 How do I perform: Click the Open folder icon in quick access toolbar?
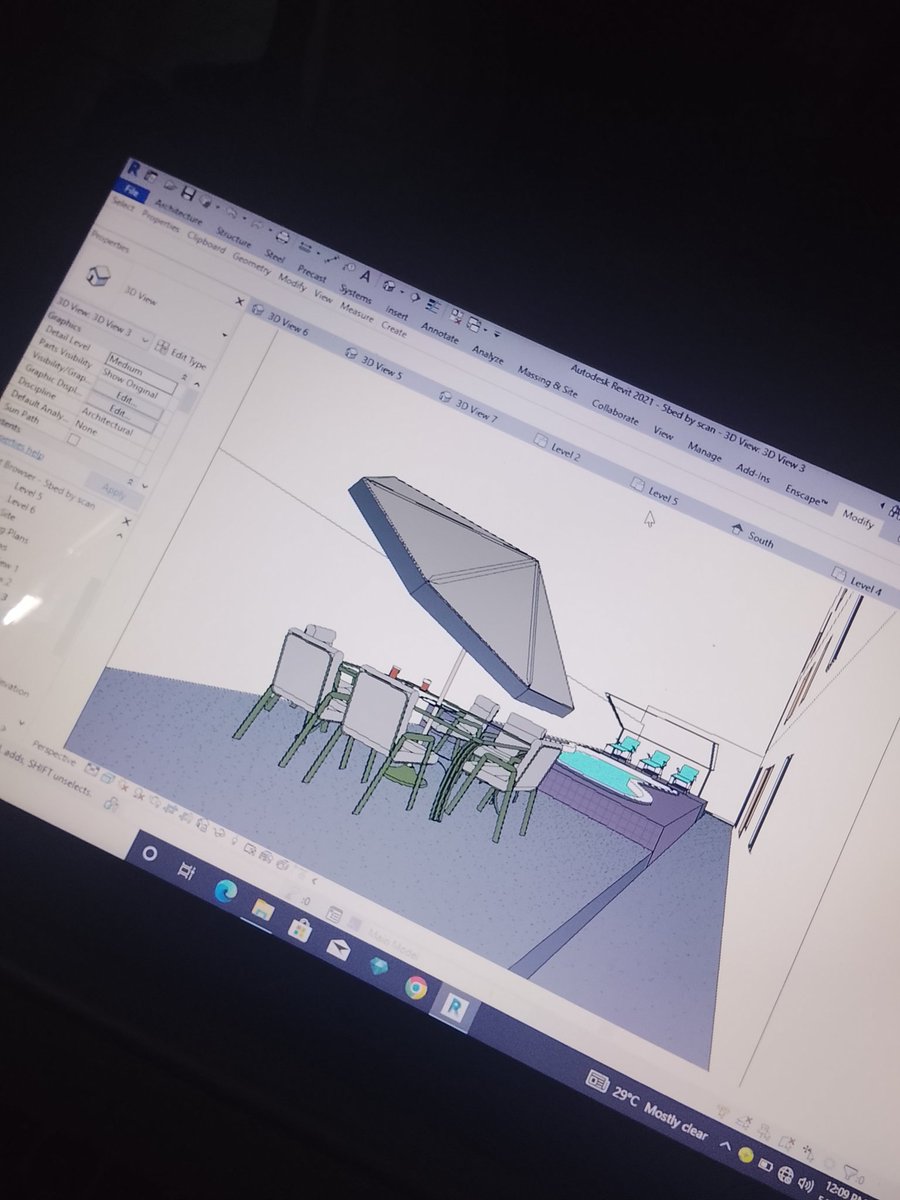170,185
